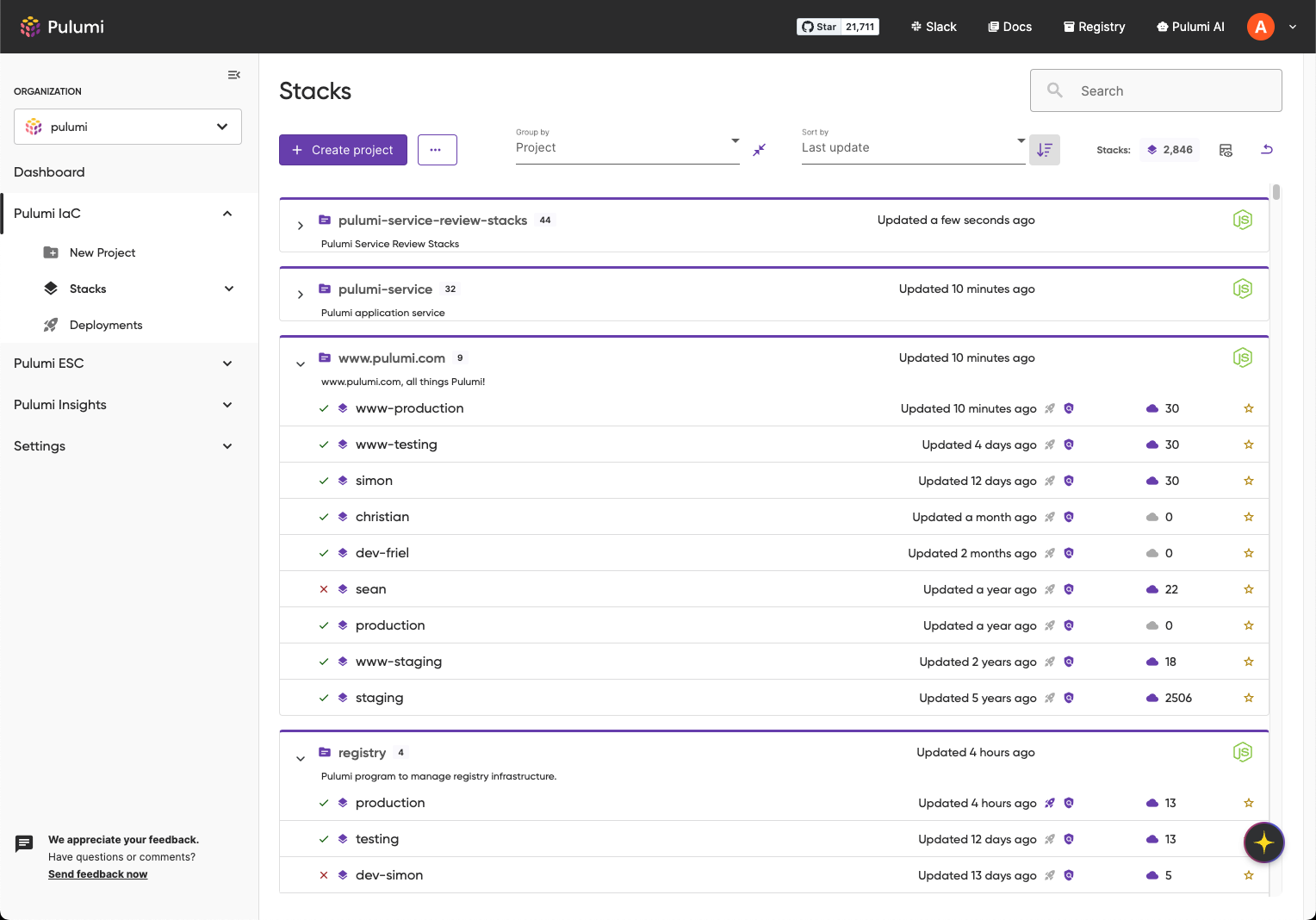Click the Send feedback now link
The image size is (1316, 920).
[x=97, y=874]
